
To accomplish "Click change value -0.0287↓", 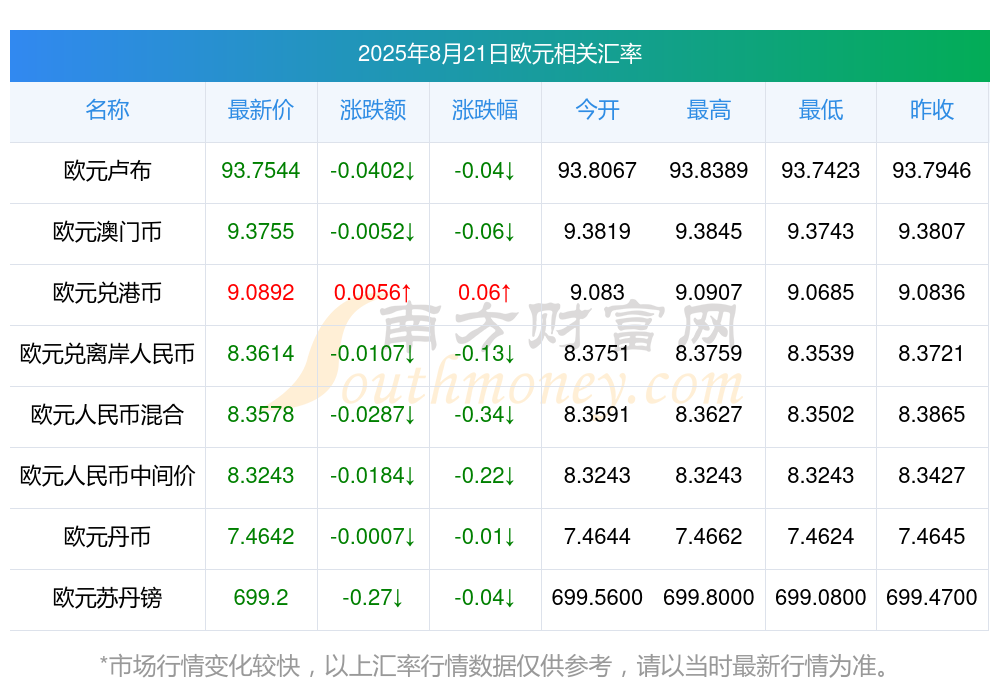I will pos(372,415).
